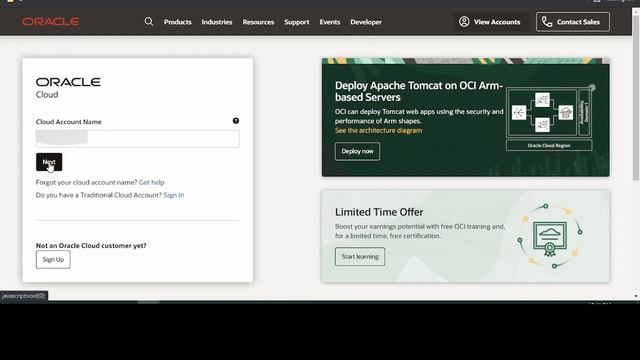Click the Cloud Account Name input field

(138, 138)
